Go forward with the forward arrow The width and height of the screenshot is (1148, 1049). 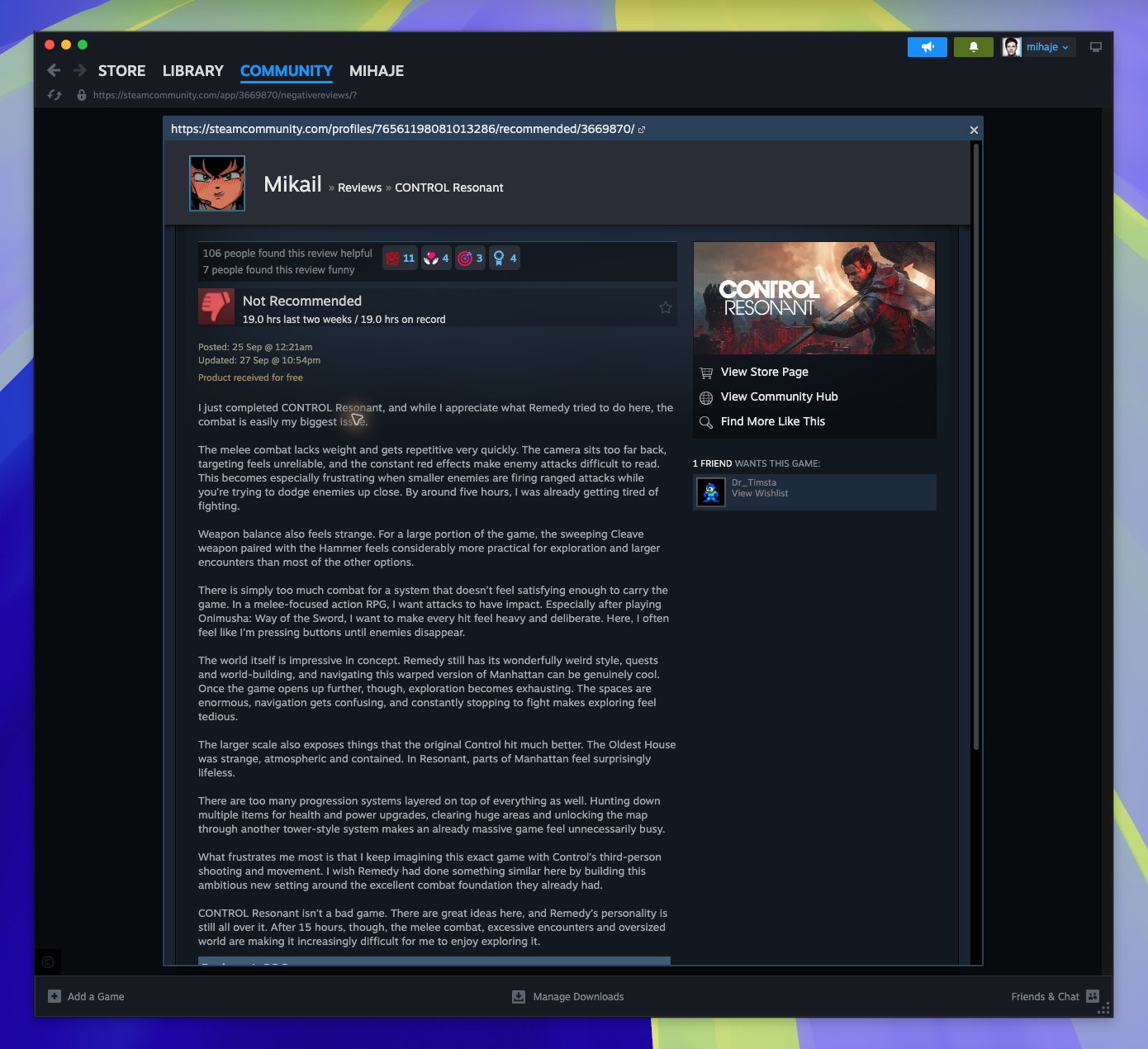point(80,70)
